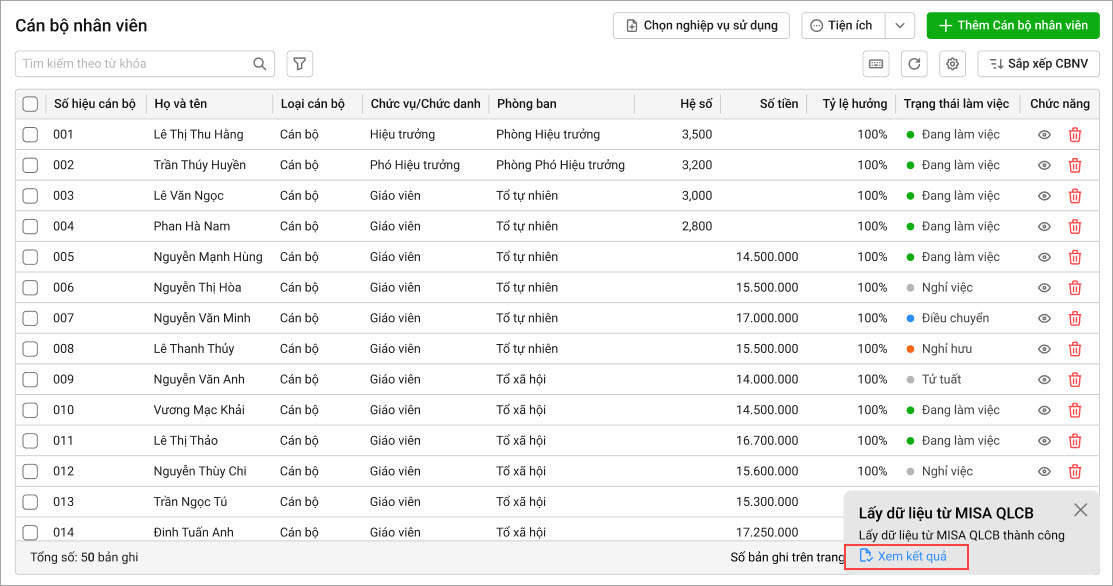Open Chọn nghiệp vụ sử dụng selector
Screen dimensions: 1113x586
[701, 26]
